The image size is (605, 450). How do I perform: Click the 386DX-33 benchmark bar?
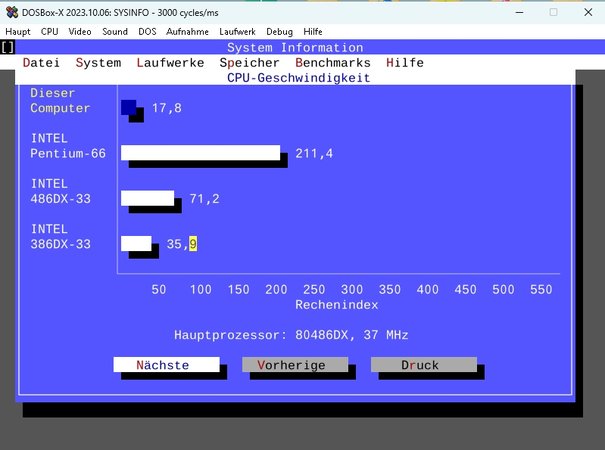tap(136, 244)
